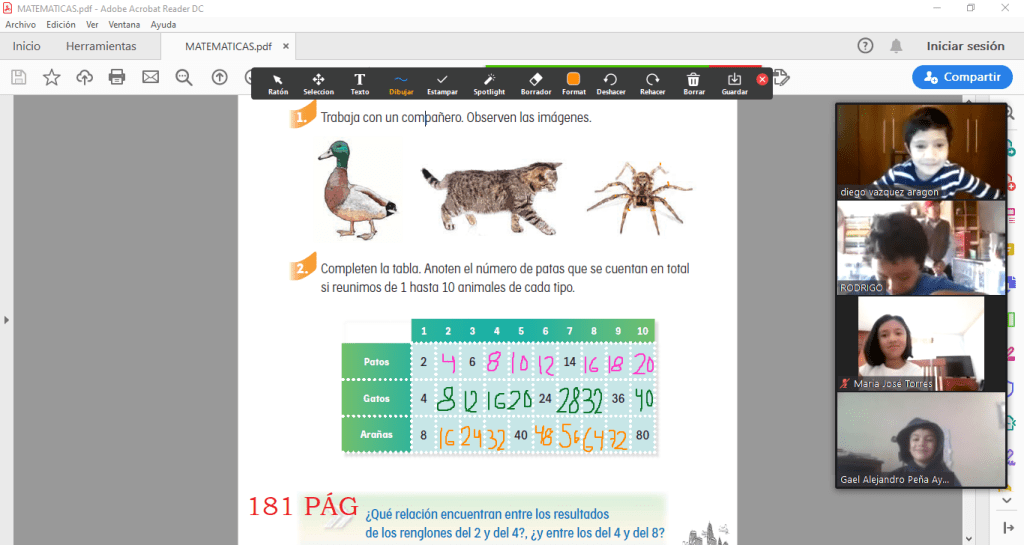Image resolution: width=1024 pixels, height=545 pixels.
Task: Choose the Borrador eraser tool
Action: point(536,83)
